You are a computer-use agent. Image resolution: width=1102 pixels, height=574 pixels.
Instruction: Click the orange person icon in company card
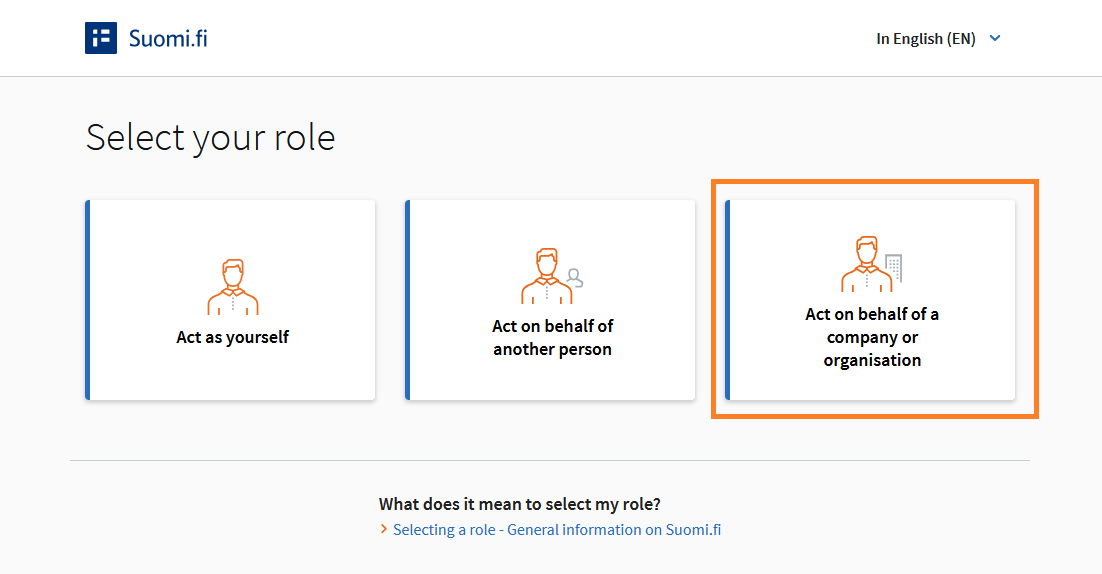(x=867, y=263)
